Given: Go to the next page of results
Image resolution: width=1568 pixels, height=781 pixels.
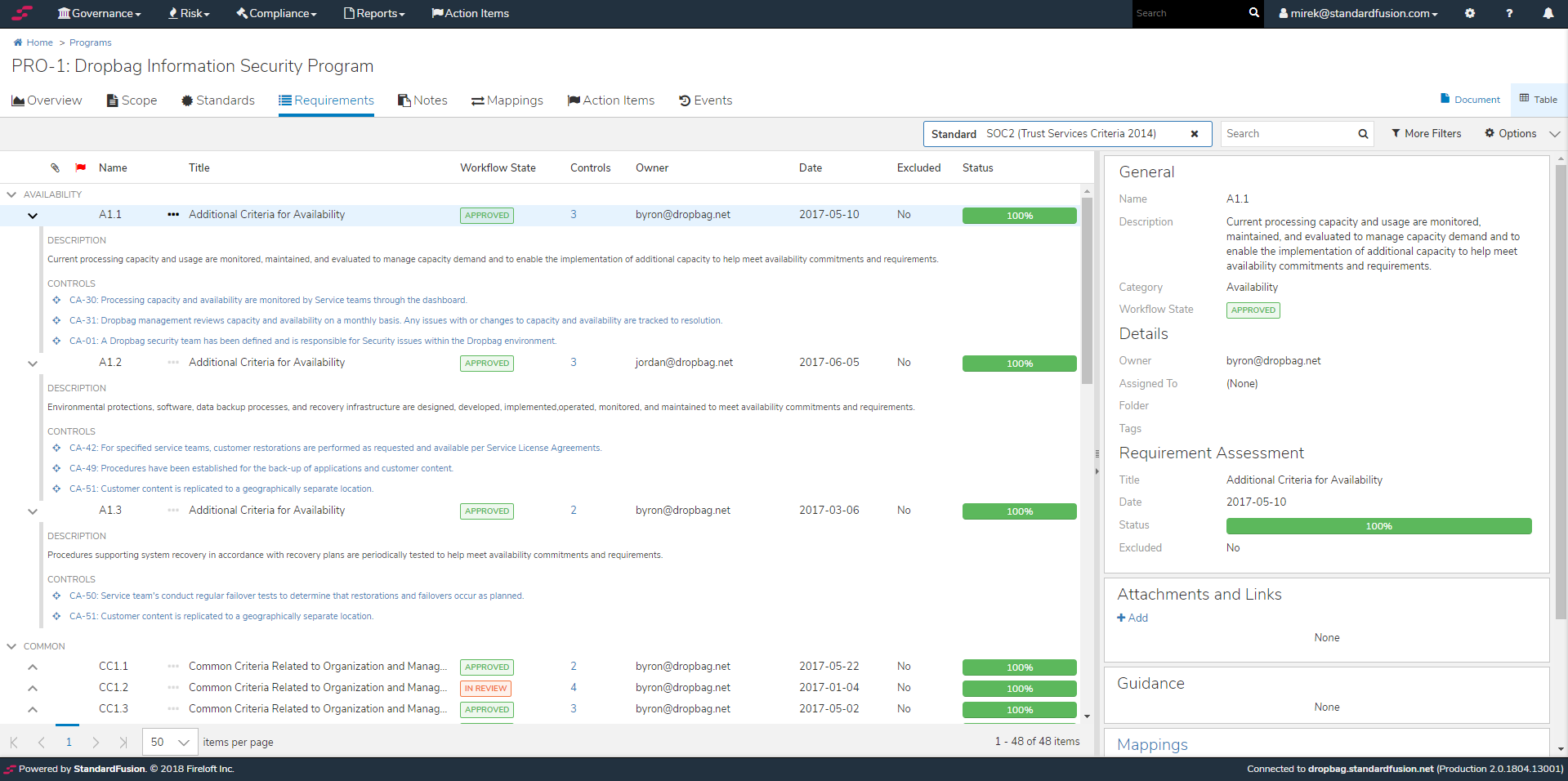Looking at the screenshot, I should (x=96, y=743).
